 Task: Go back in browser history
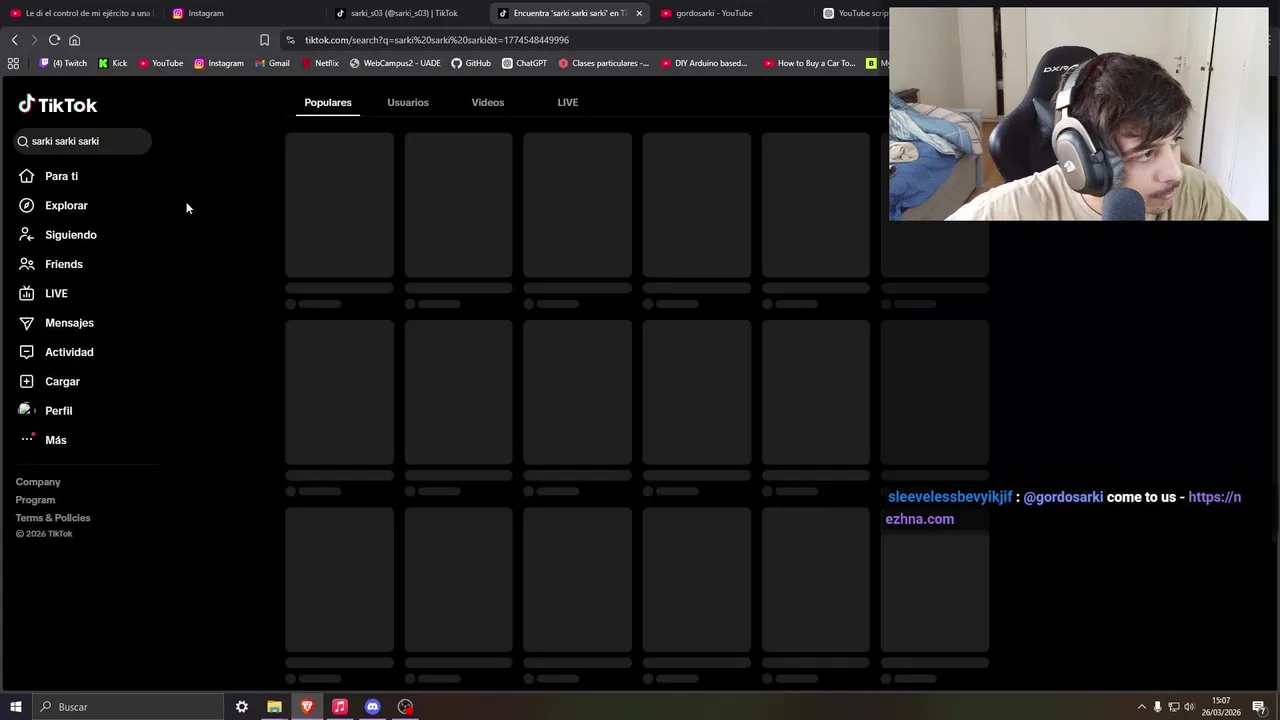point(14,40)
